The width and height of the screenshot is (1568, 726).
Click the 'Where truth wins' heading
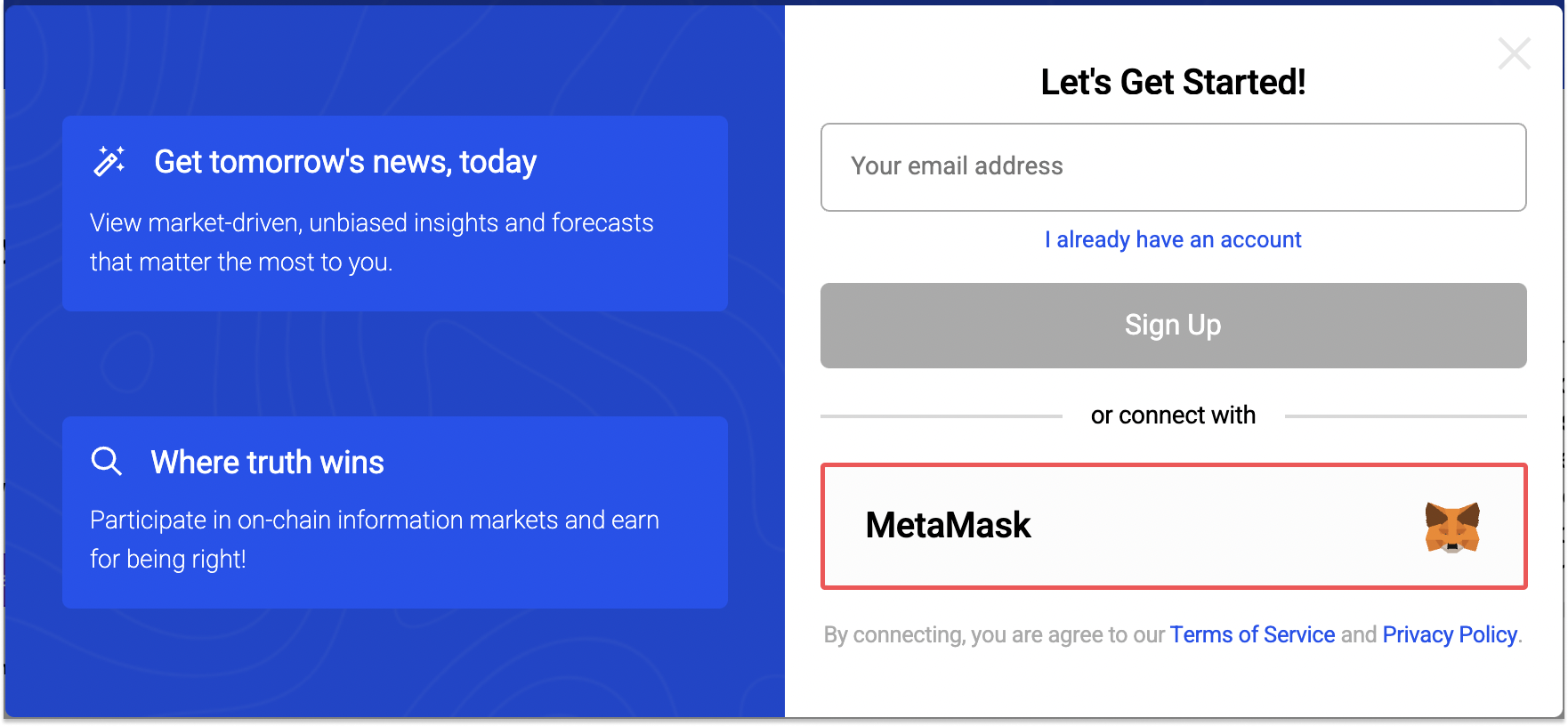click(x=268, y=462)
